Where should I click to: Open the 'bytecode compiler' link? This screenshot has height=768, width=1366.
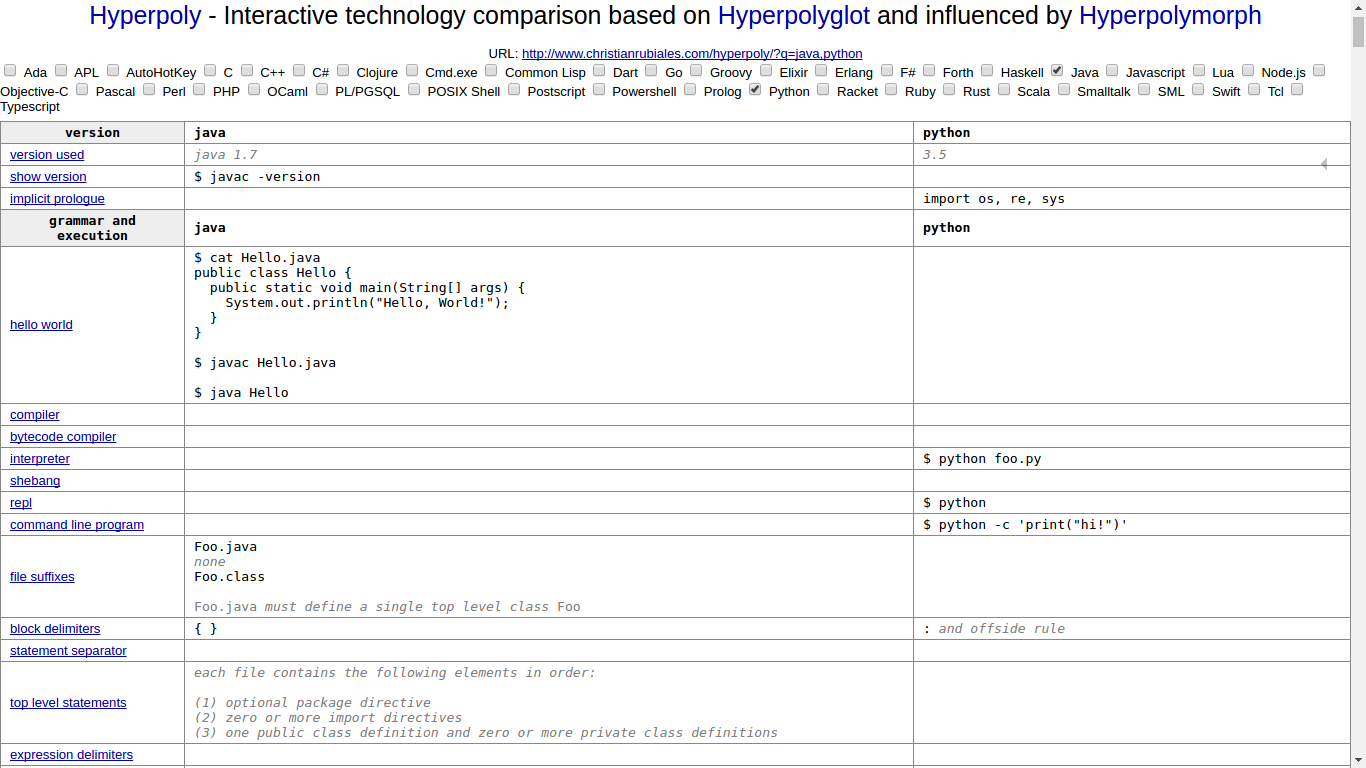63,437
